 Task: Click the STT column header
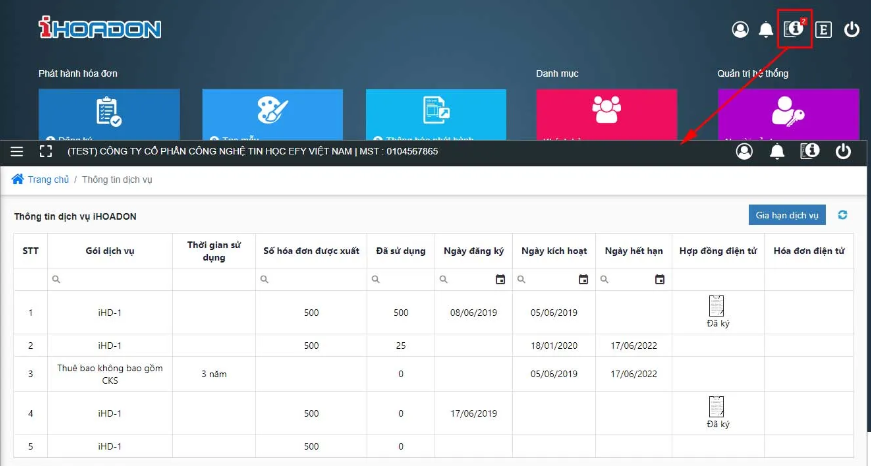coord(31,251)
